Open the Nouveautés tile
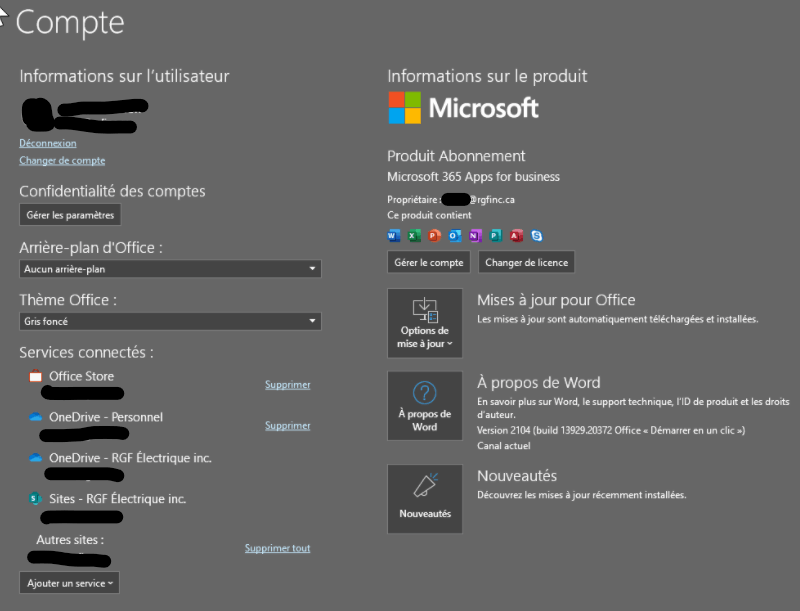800x611 pixels. coord(425,499)
